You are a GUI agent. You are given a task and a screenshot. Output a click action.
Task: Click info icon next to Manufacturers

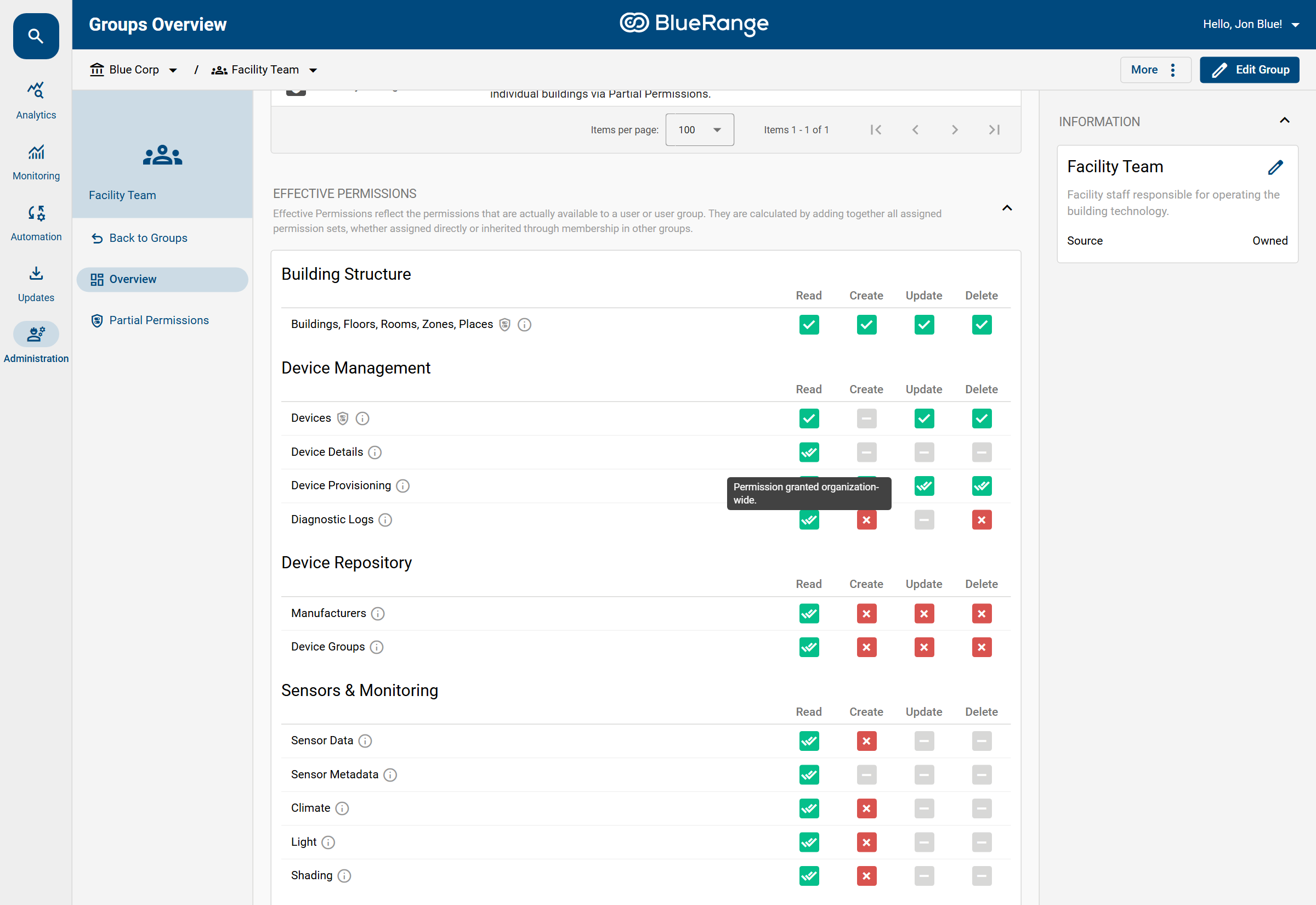(377, 614)
